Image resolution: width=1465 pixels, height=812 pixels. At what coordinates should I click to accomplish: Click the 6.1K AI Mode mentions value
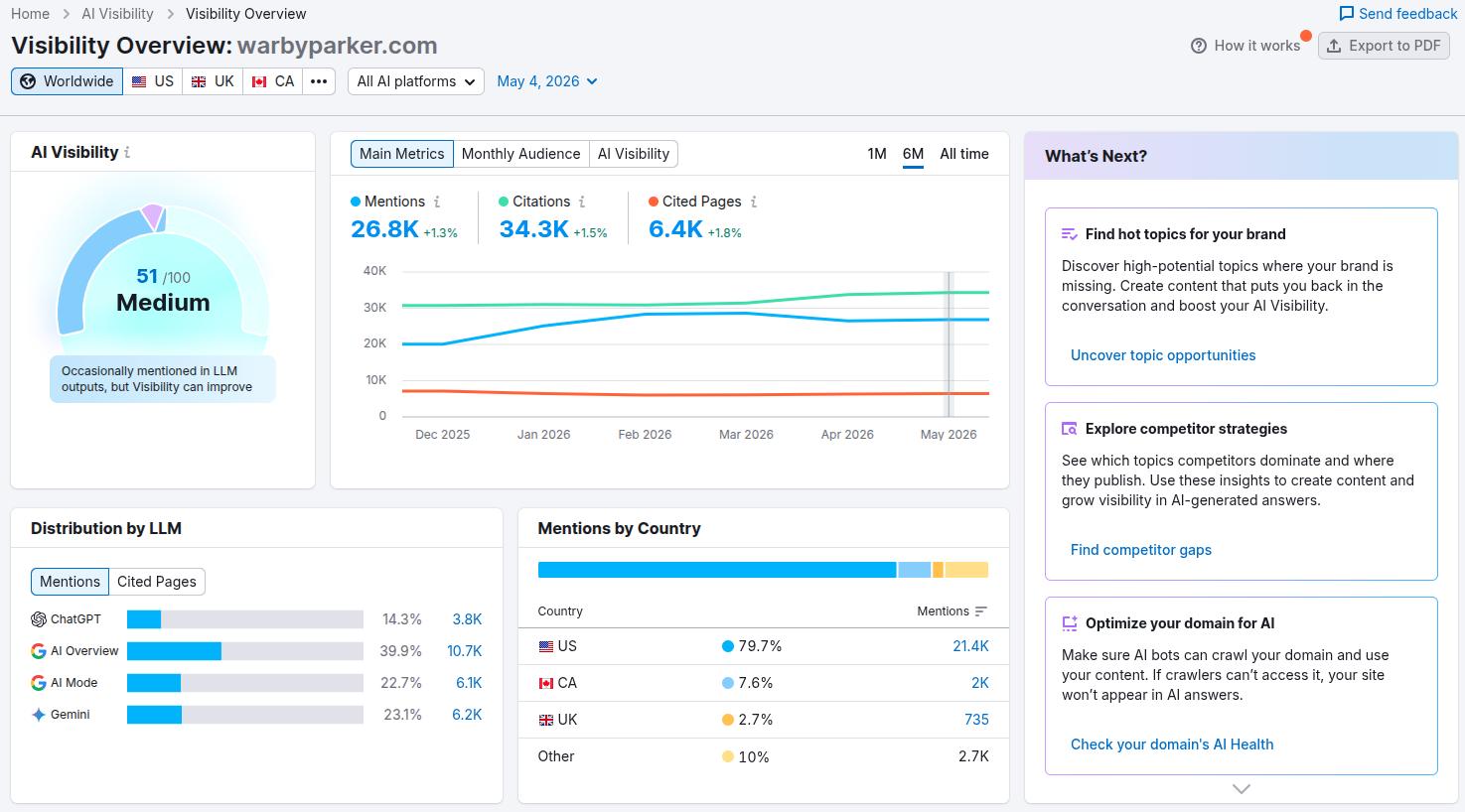point(469,683)
